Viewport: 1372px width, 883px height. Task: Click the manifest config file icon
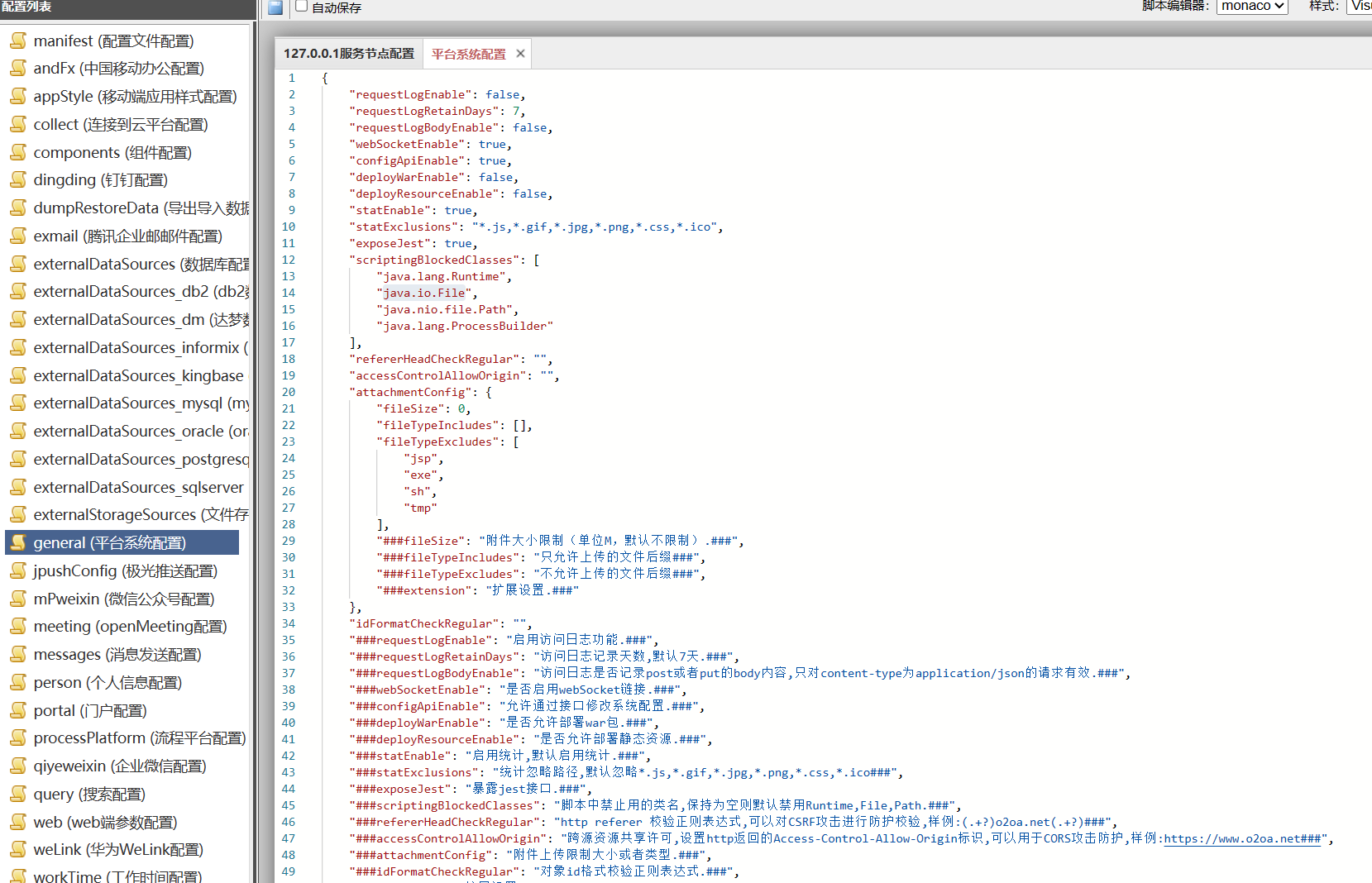(18, 41)
